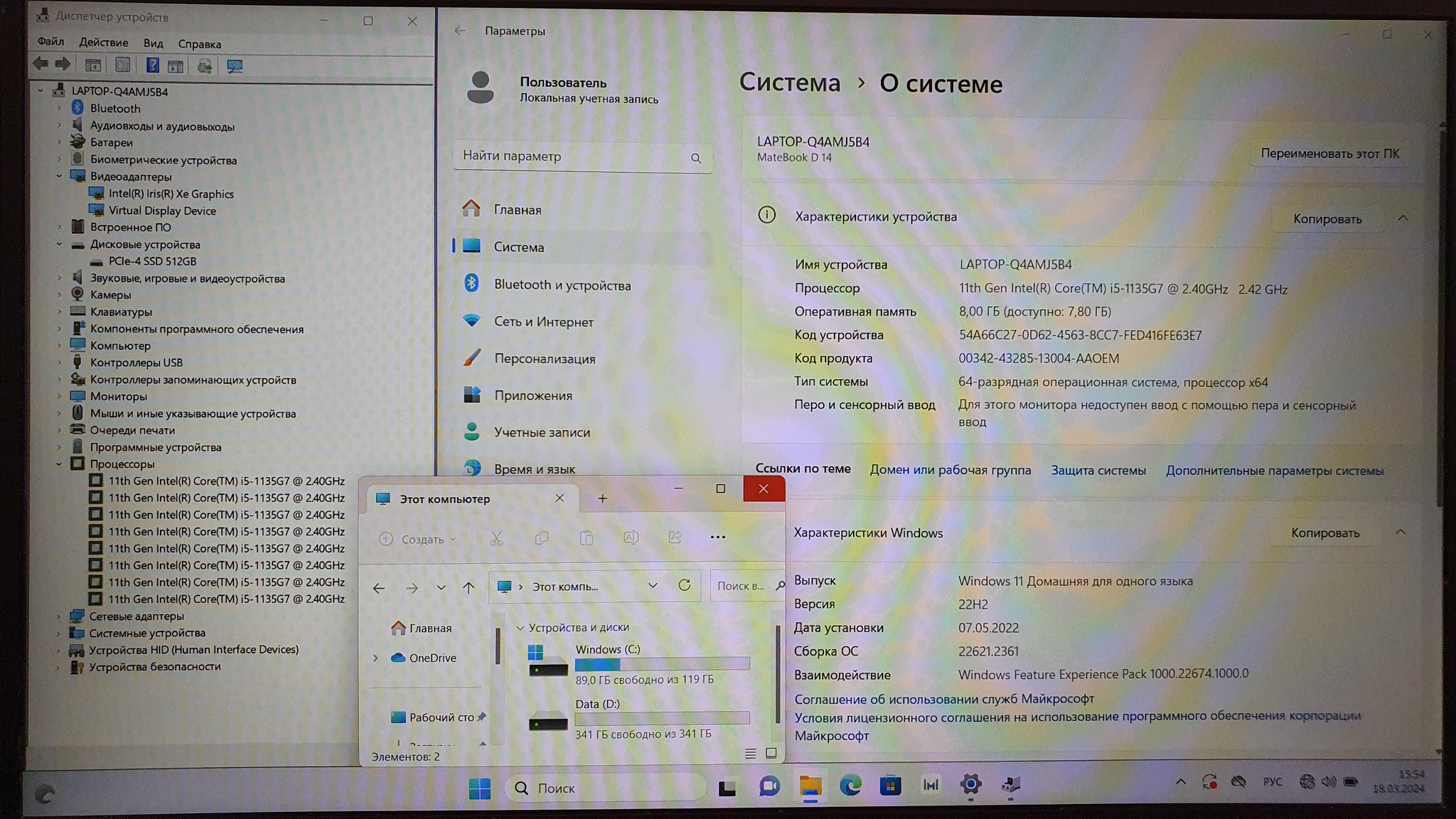Click scan for hardware changes monitor icon

[235, 66]
